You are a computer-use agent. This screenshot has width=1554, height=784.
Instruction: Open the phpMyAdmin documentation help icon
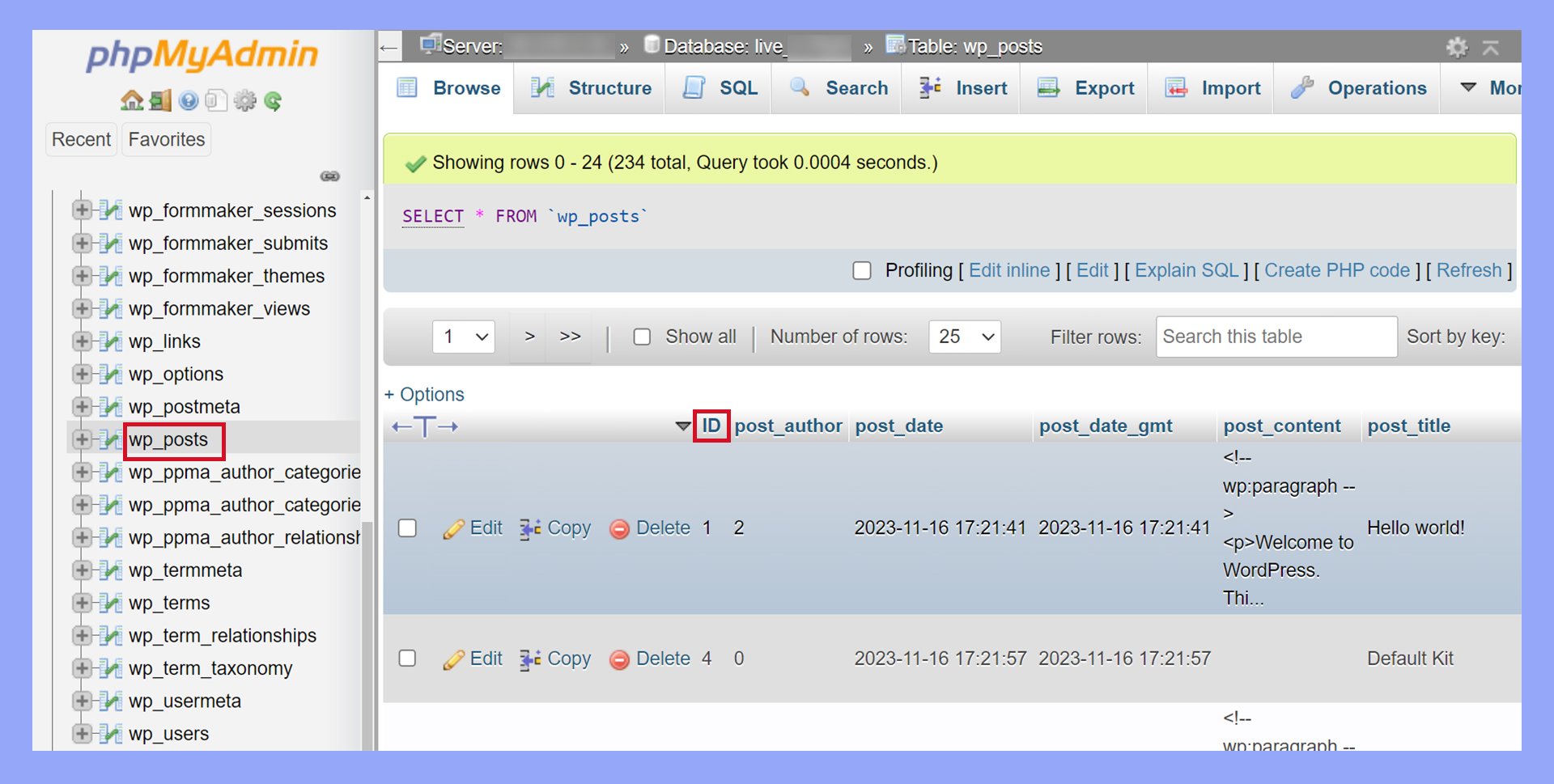tap(189, 100)
